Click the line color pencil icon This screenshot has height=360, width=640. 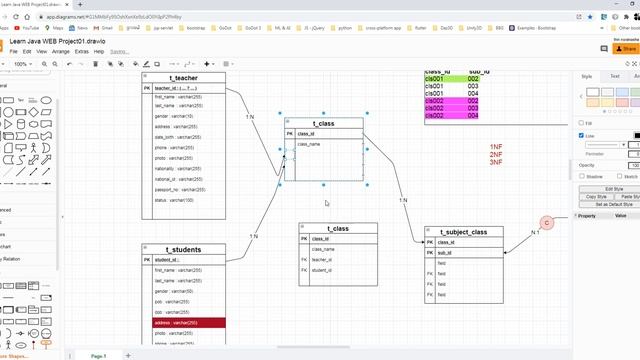click(146, 64)
